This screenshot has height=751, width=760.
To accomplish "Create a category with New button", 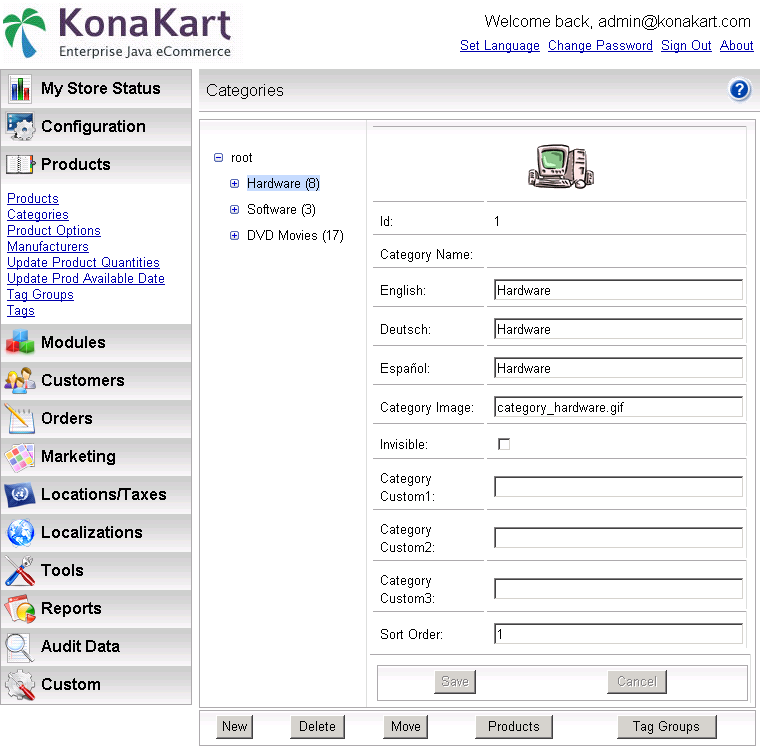I will point(235,726).
